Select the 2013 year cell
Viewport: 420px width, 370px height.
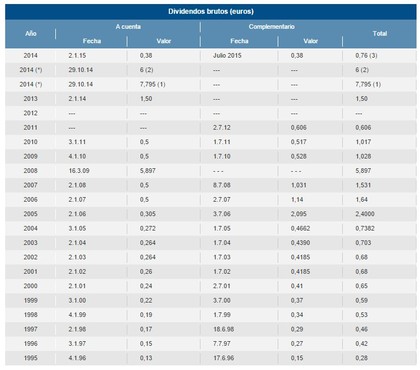pyautogui.click(x=31, y=99)
